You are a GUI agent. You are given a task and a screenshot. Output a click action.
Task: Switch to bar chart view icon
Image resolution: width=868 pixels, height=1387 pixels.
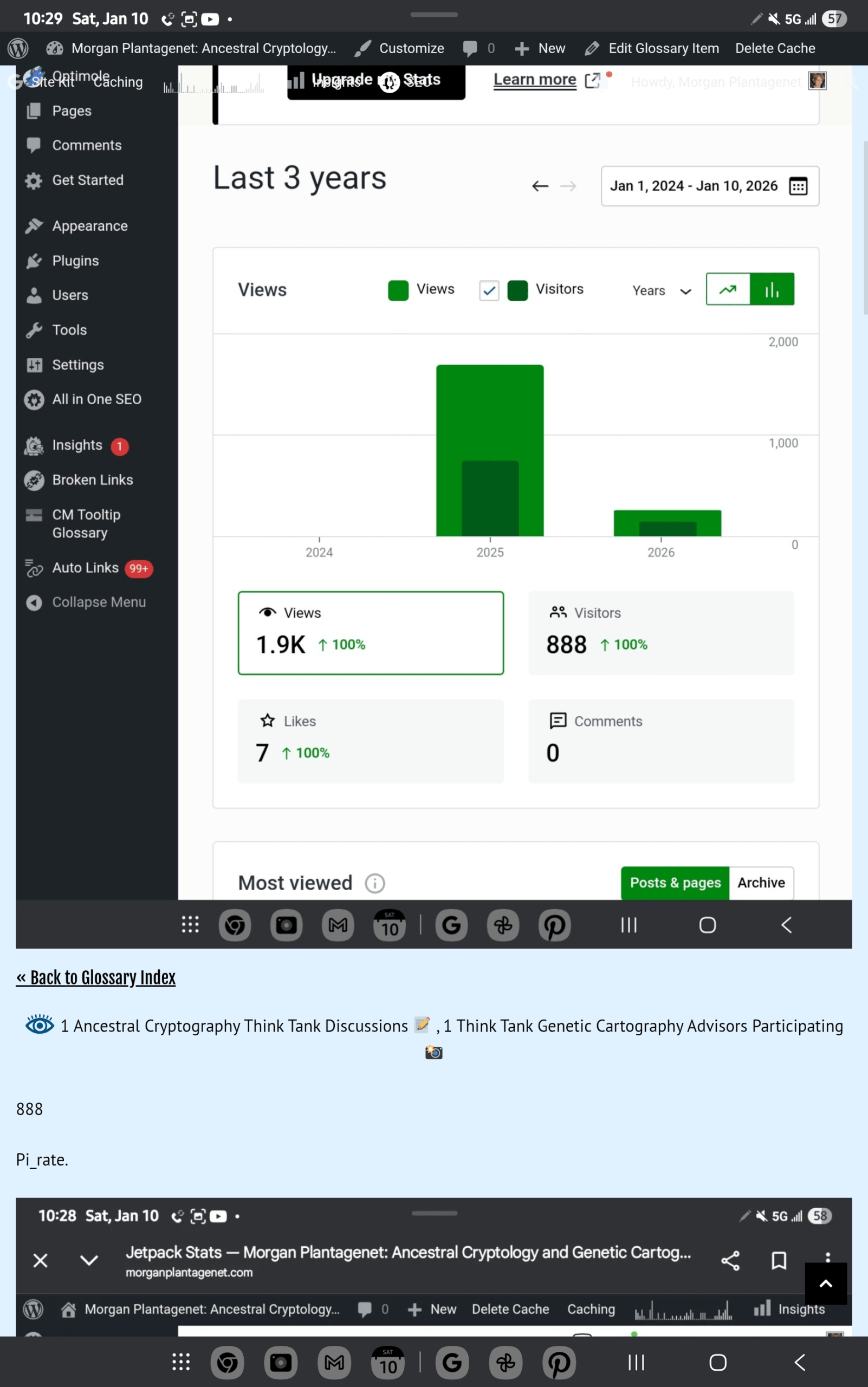coord(772,289)
